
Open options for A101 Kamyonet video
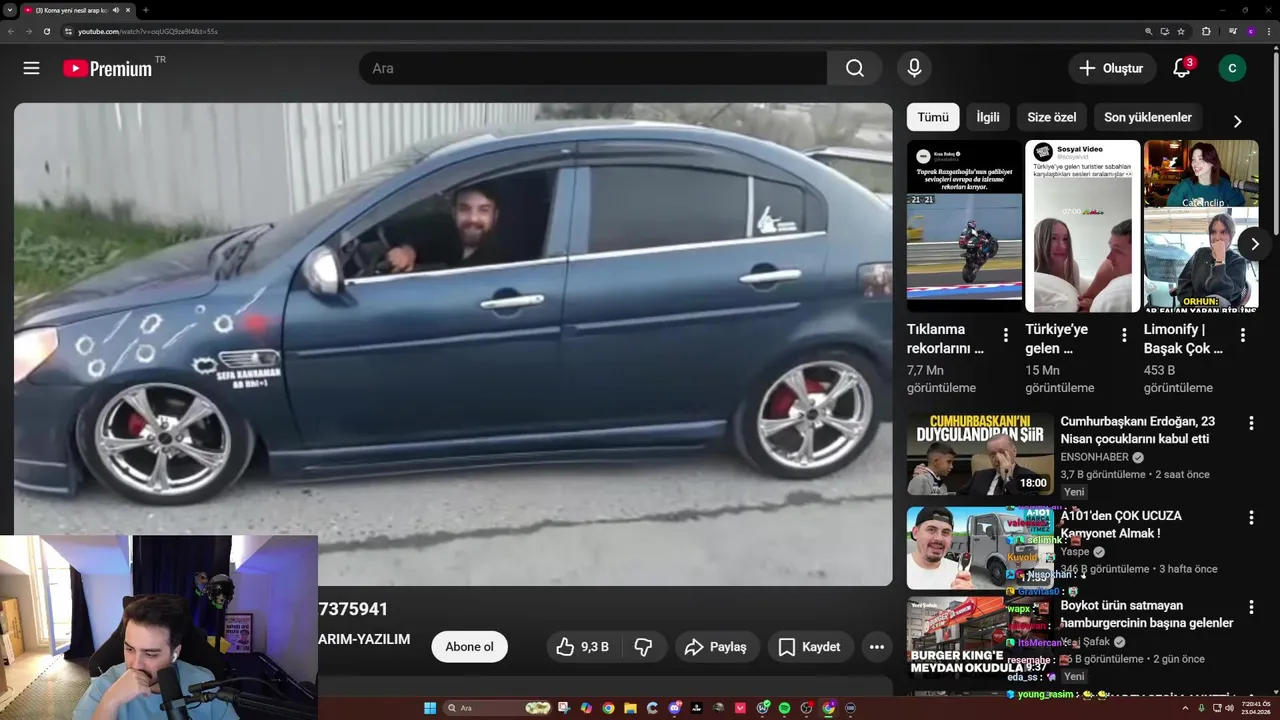pyautogui.click(x=1250, y=517)
